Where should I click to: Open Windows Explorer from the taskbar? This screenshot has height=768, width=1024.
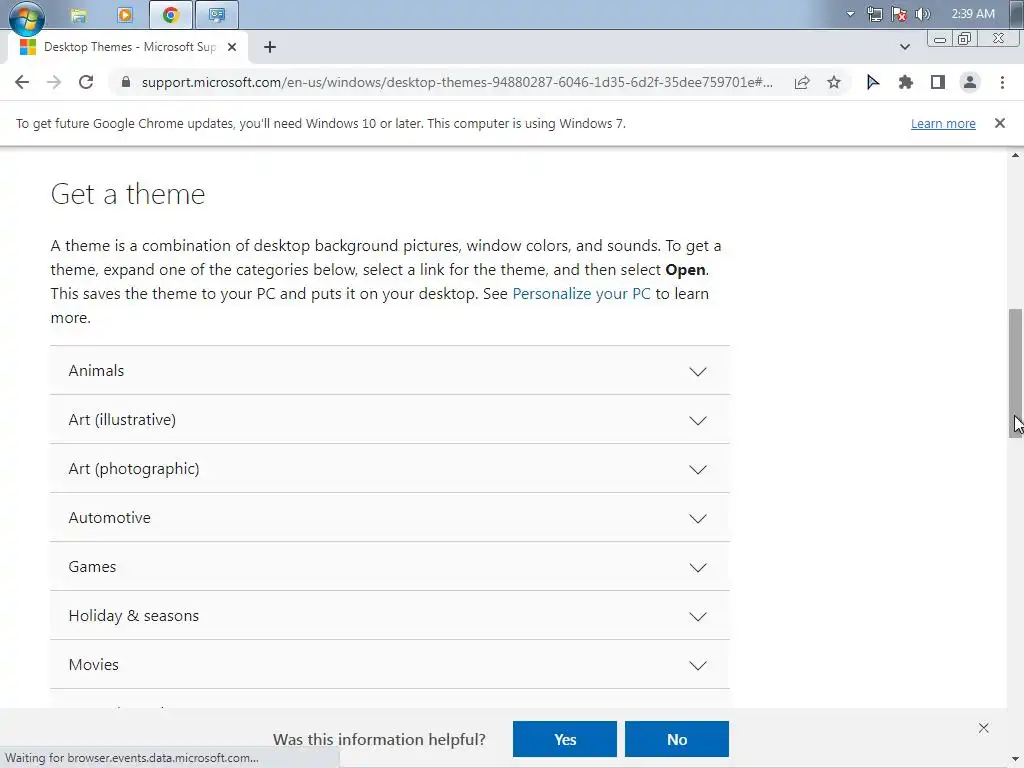pyautogui.click(x=79, y=14)
